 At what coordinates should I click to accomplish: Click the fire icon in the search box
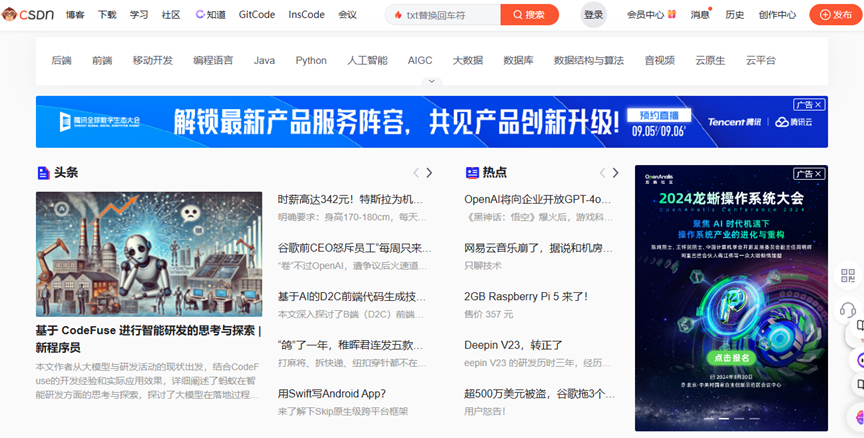tap(398, 15)
